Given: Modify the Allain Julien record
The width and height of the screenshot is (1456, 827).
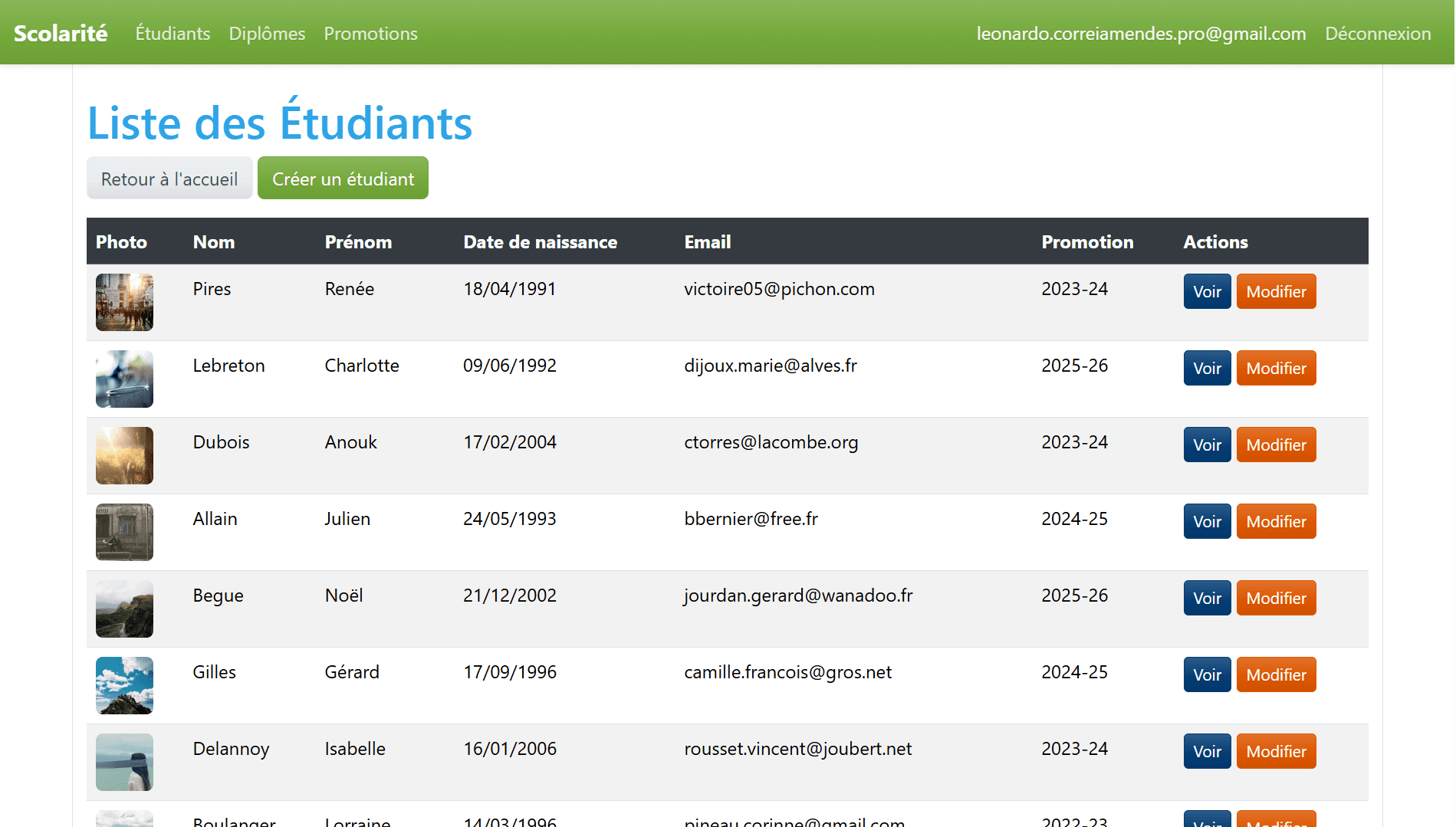Looking at the screenshot, I should (x=1276, y=521).
